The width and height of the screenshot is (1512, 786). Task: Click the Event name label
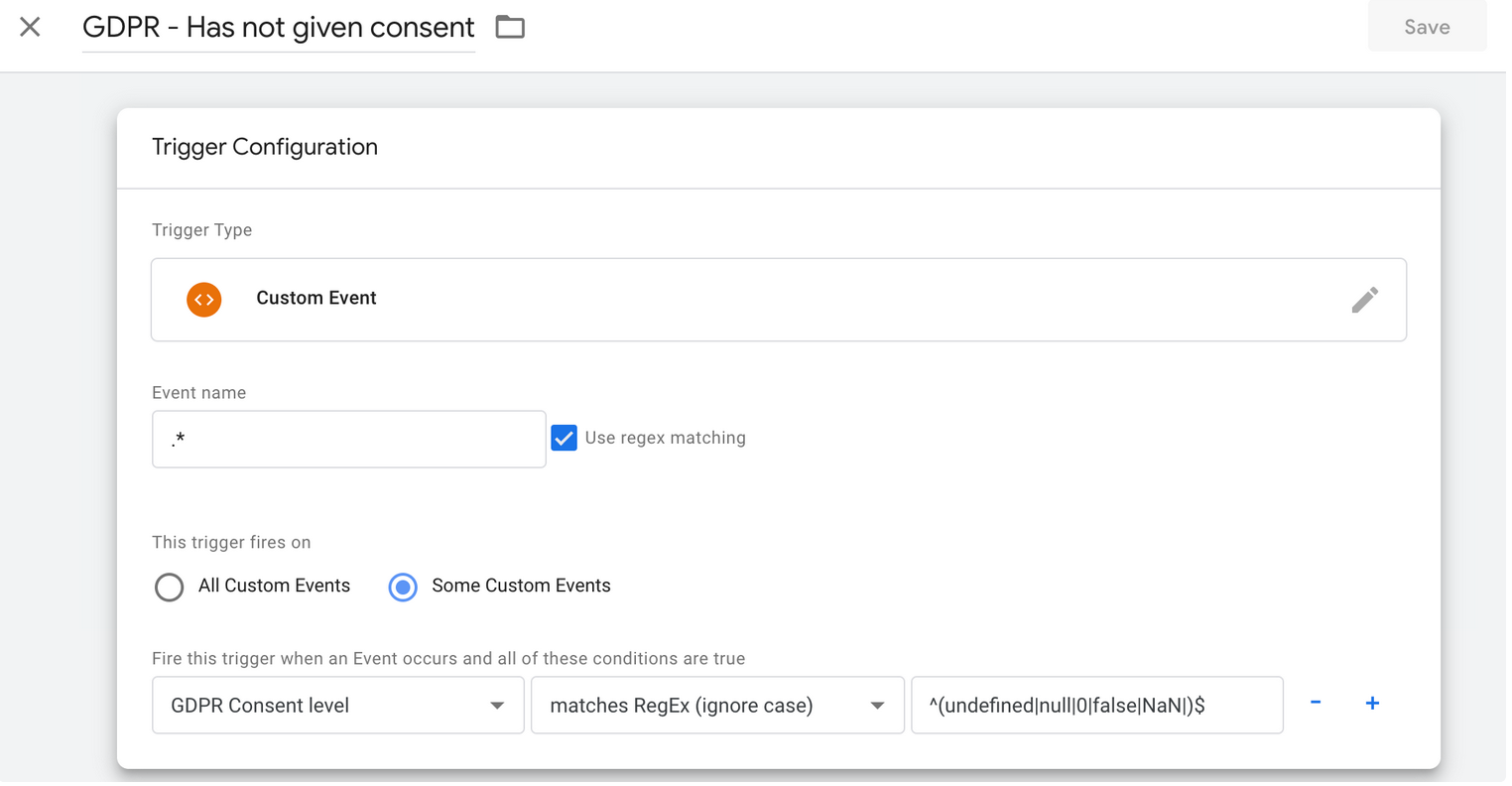tap(198, 393)
